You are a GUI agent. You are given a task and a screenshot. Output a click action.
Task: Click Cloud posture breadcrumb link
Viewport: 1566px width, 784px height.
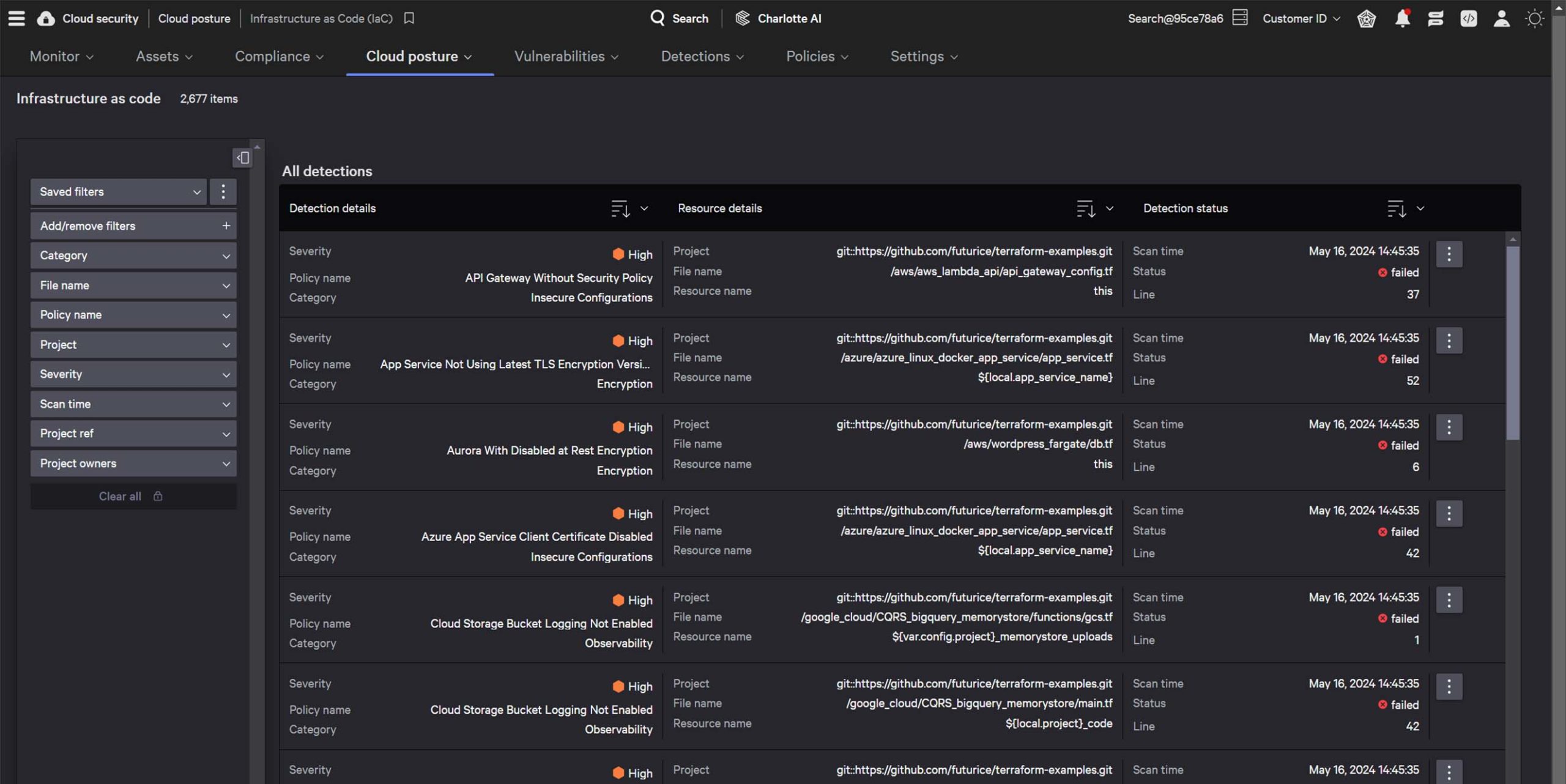point(194,18)
